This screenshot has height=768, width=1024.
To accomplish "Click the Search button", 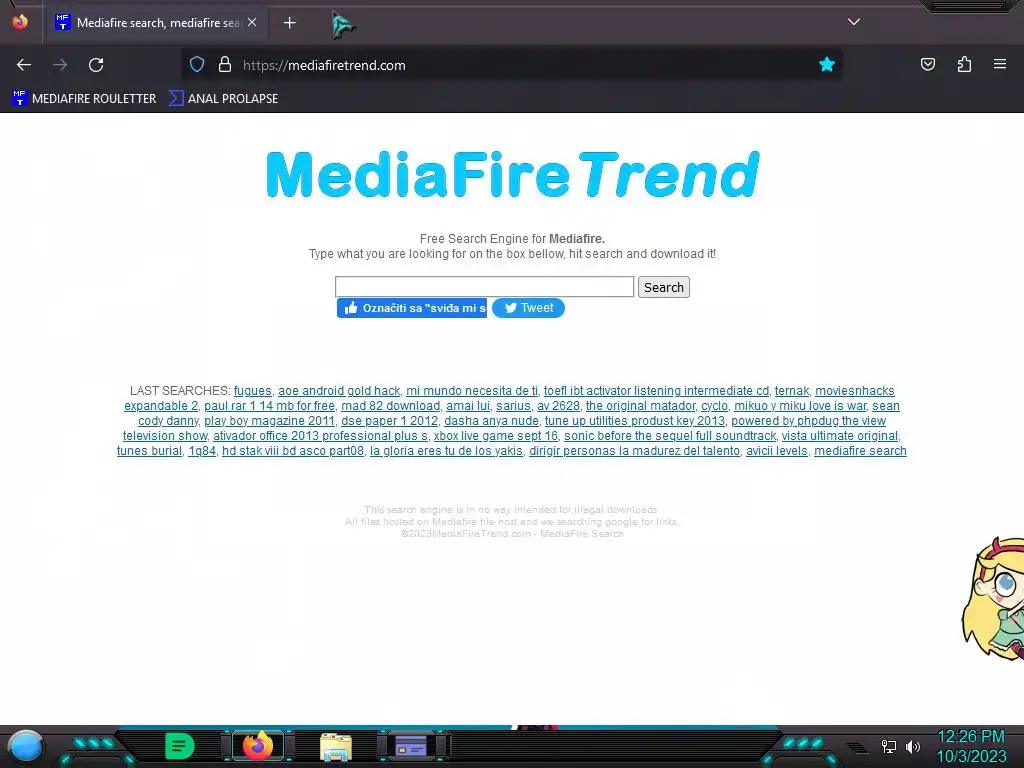I will coord(664,287).
